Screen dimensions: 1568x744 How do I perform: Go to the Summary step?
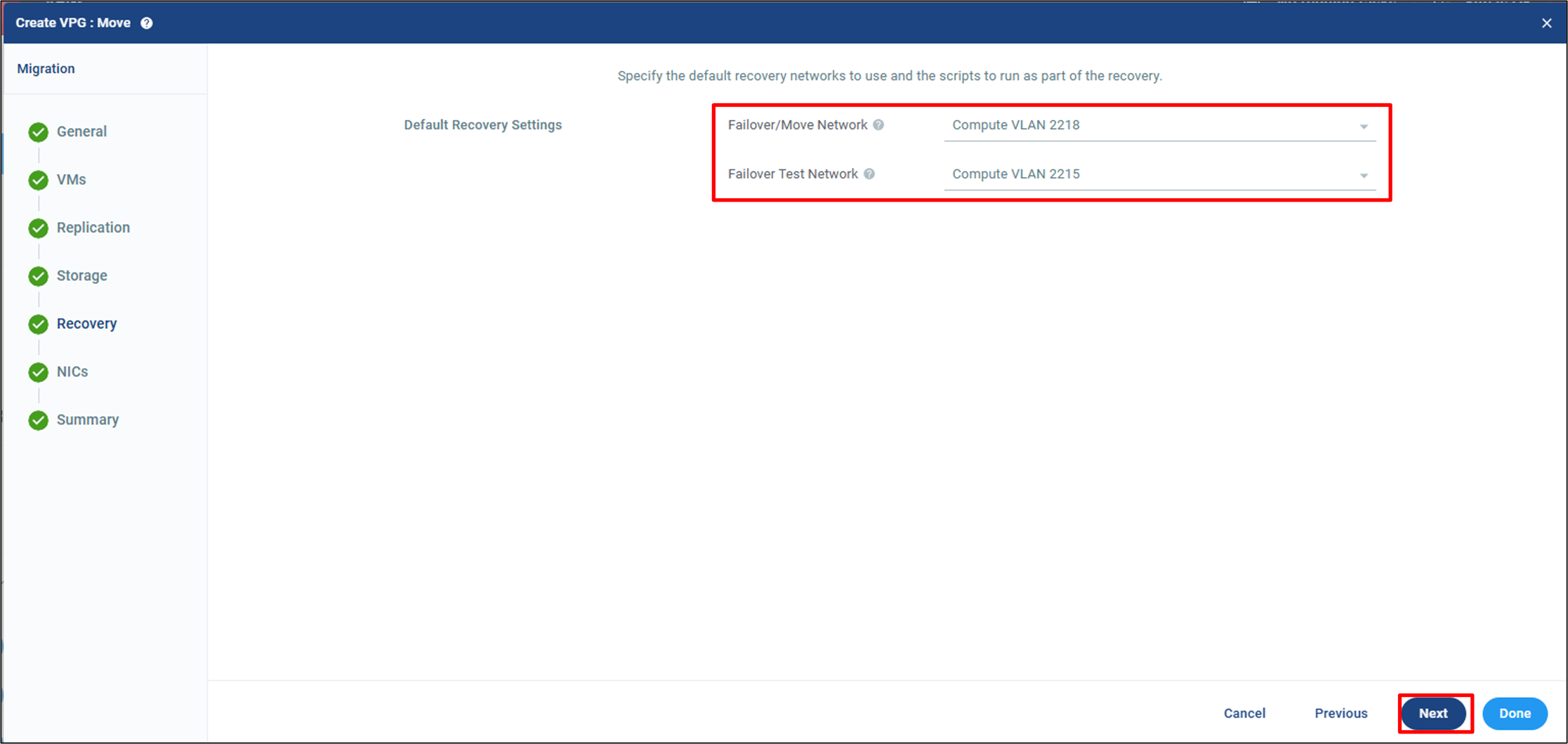coord(88,419)
